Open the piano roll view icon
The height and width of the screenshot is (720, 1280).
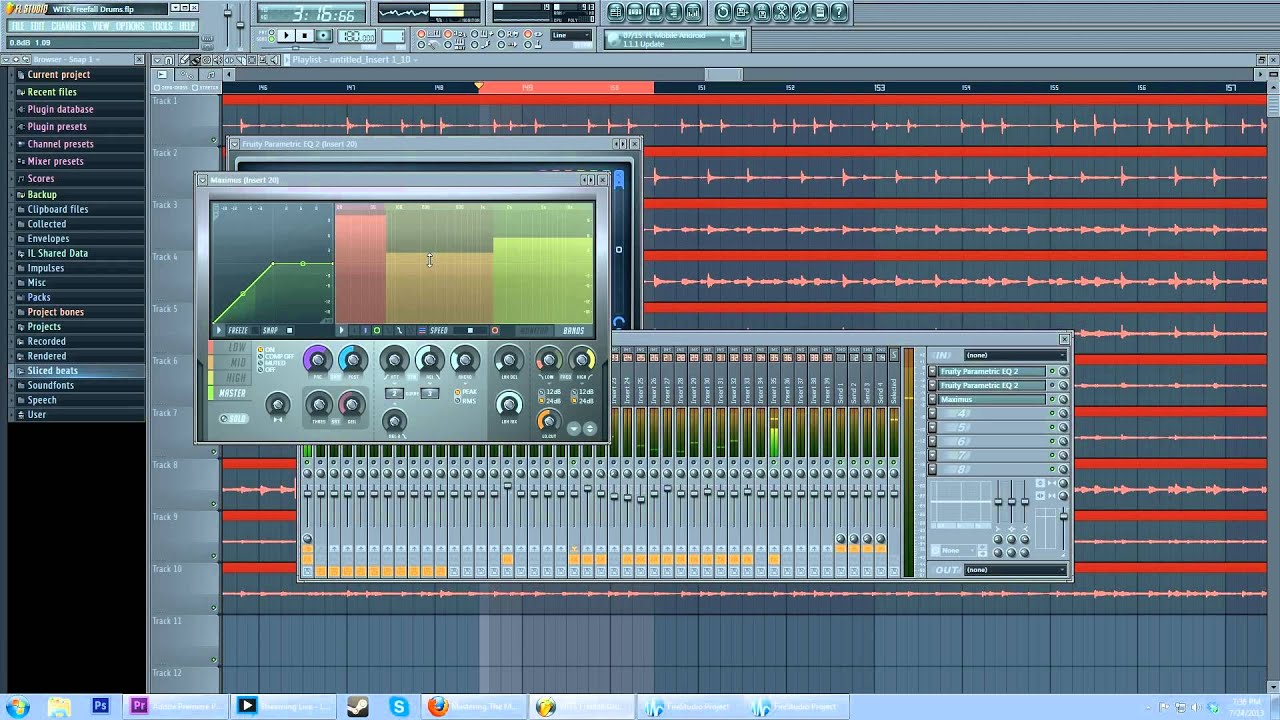[x=654, y=13]
